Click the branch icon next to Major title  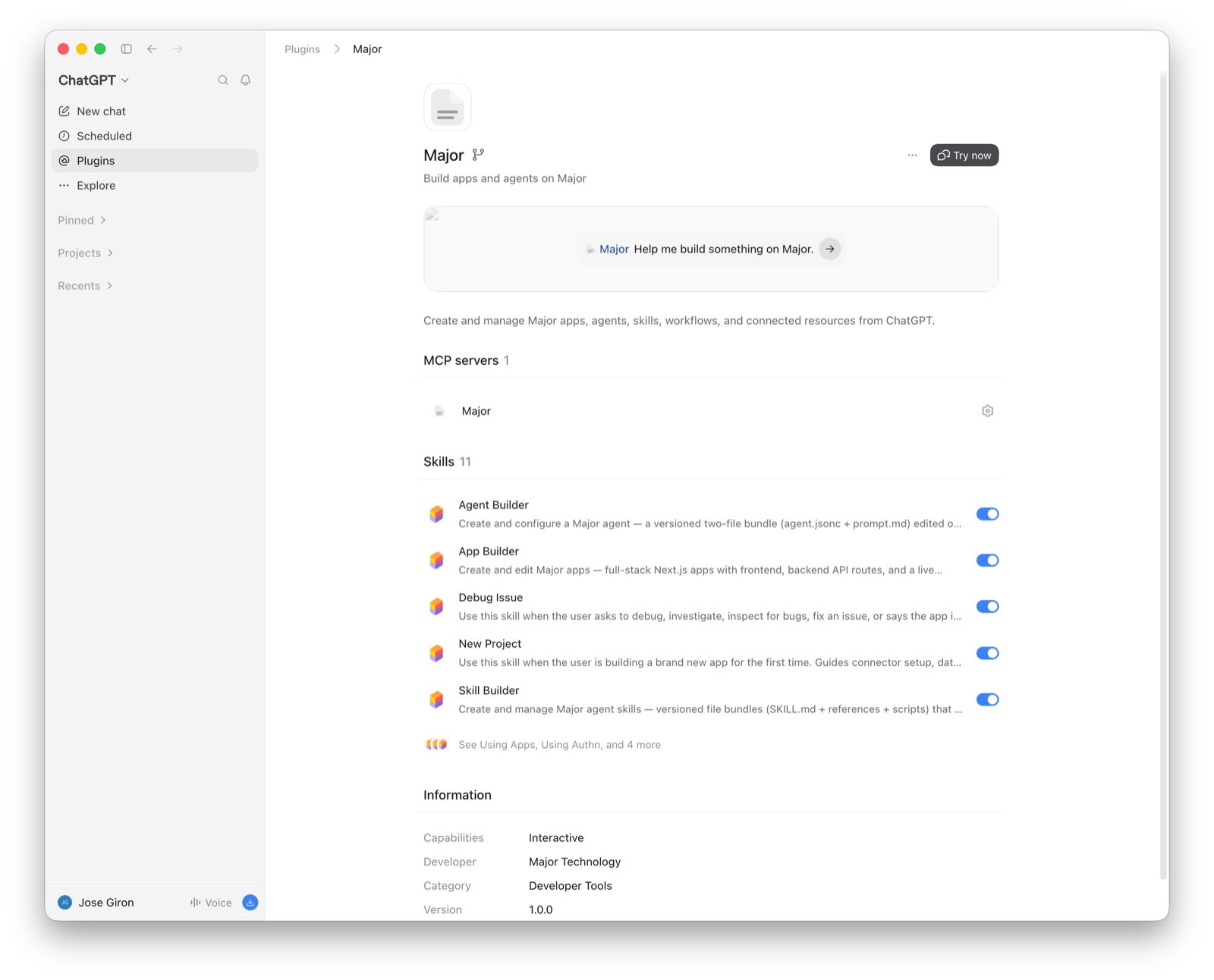(478, 155)
